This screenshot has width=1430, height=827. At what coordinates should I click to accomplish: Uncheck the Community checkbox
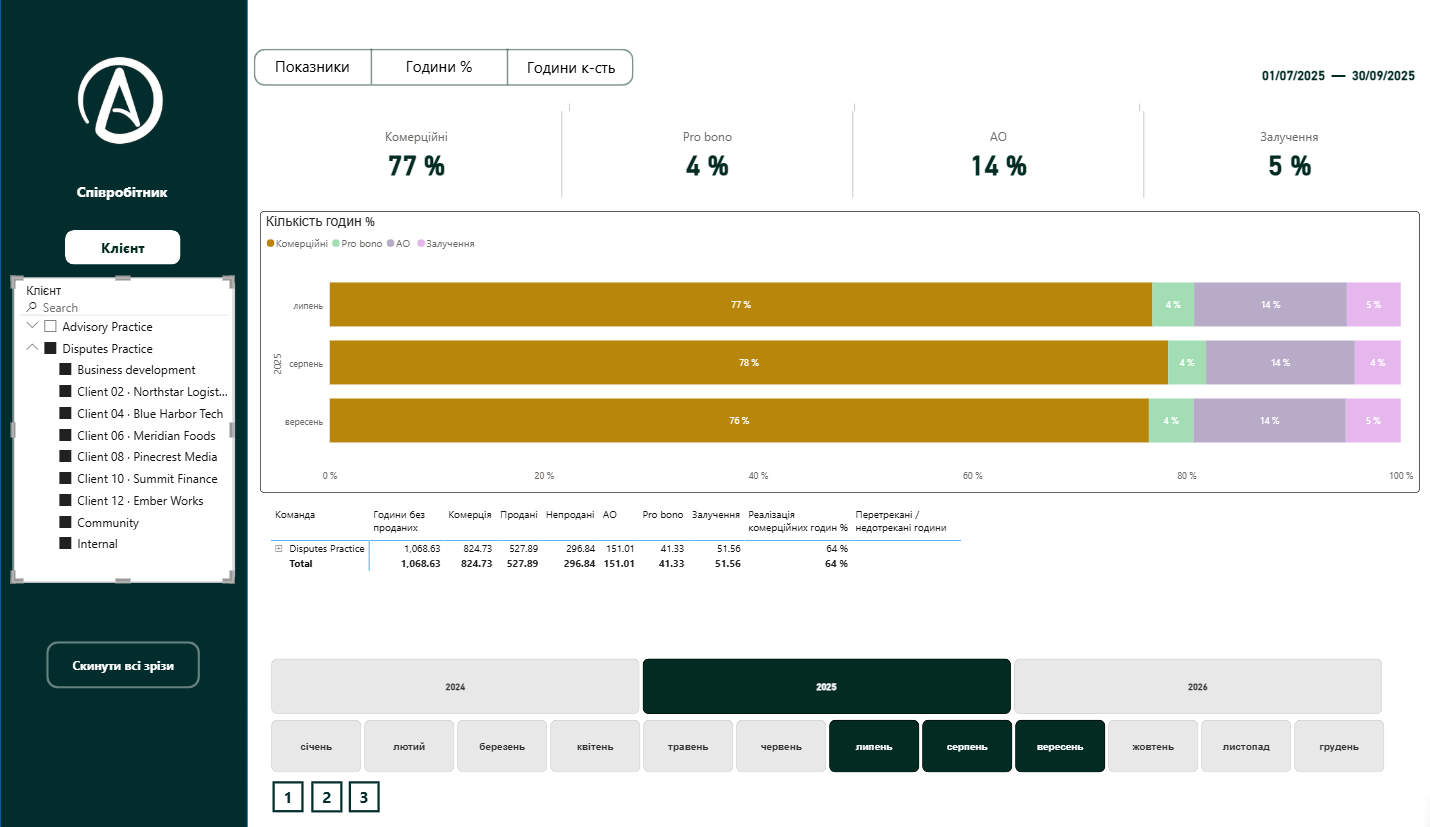[66, 523]
